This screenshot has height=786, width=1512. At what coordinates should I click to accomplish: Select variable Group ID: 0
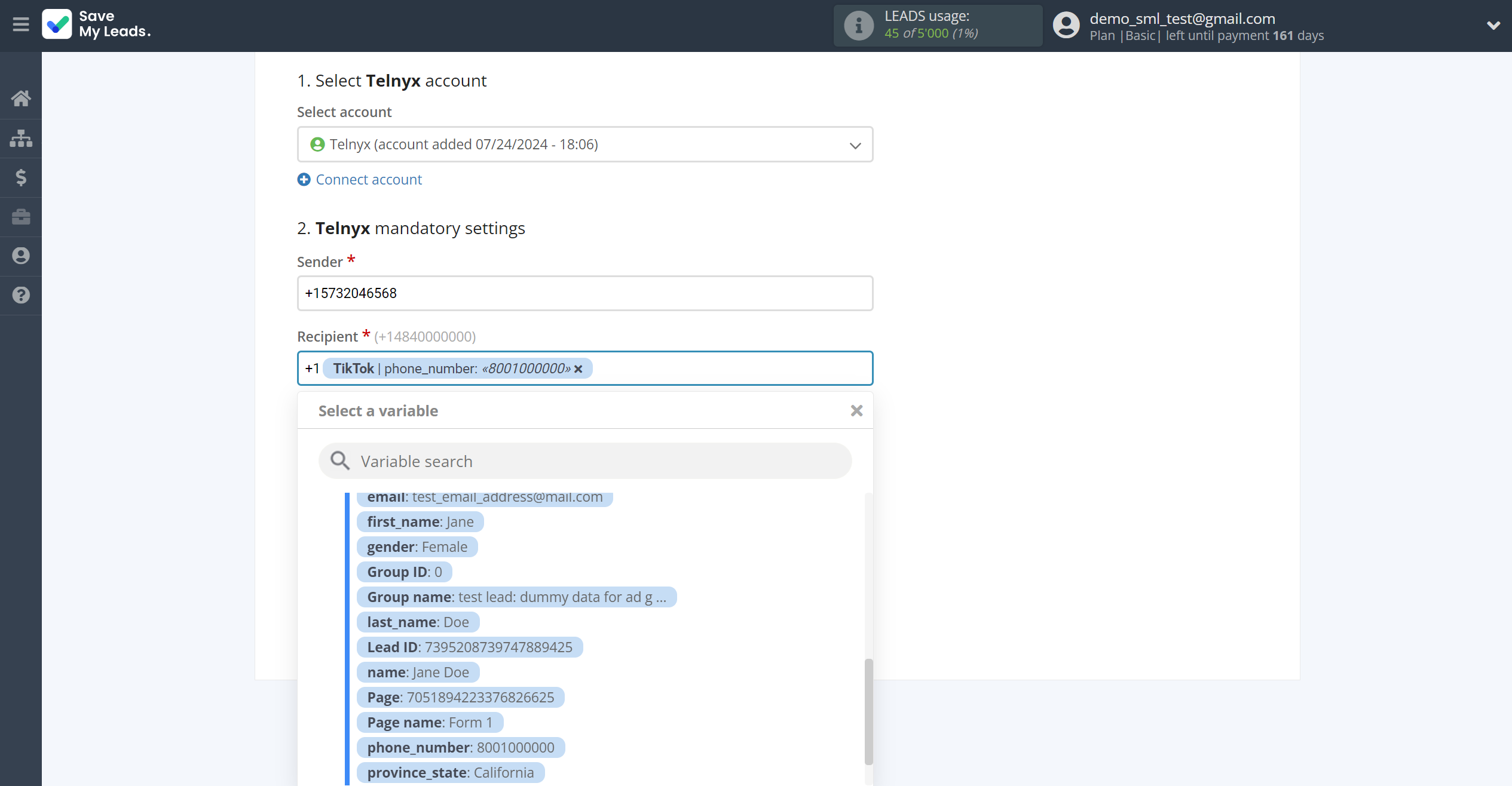[405, 572]
